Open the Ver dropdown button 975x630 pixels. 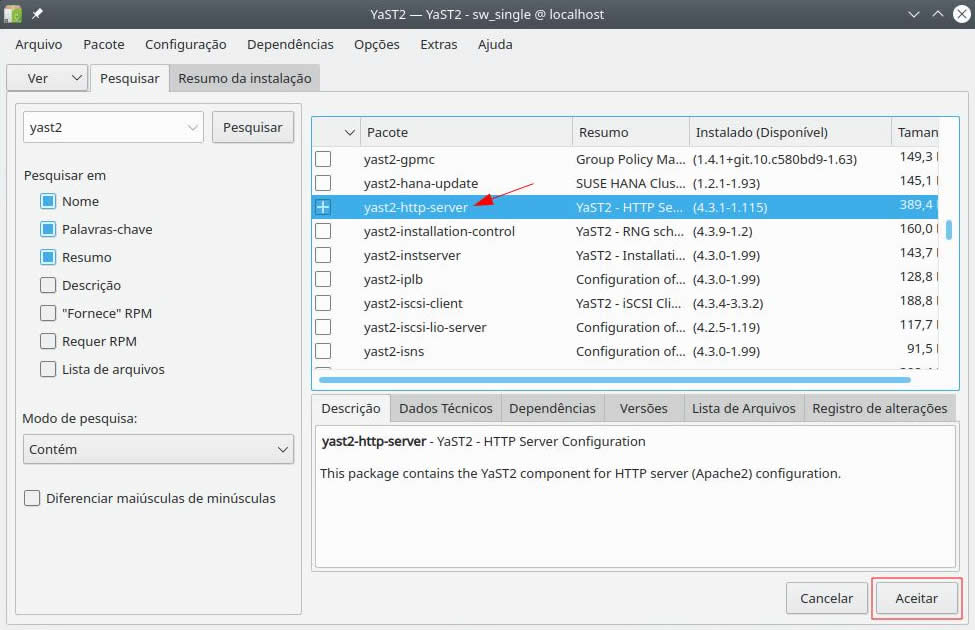(x=47, y=78)
